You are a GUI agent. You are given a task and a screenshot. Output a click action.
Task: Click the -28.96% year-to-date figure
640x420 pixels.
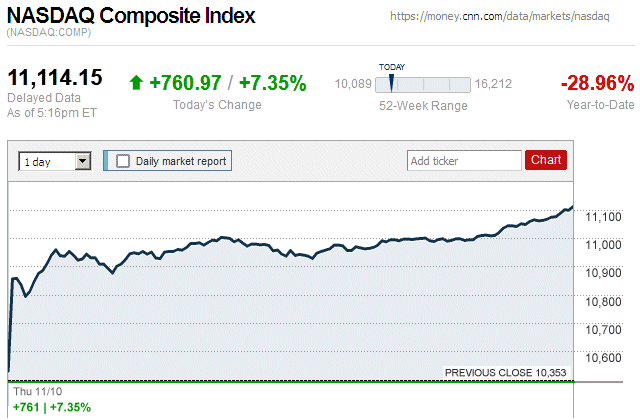tap(597, 82)
